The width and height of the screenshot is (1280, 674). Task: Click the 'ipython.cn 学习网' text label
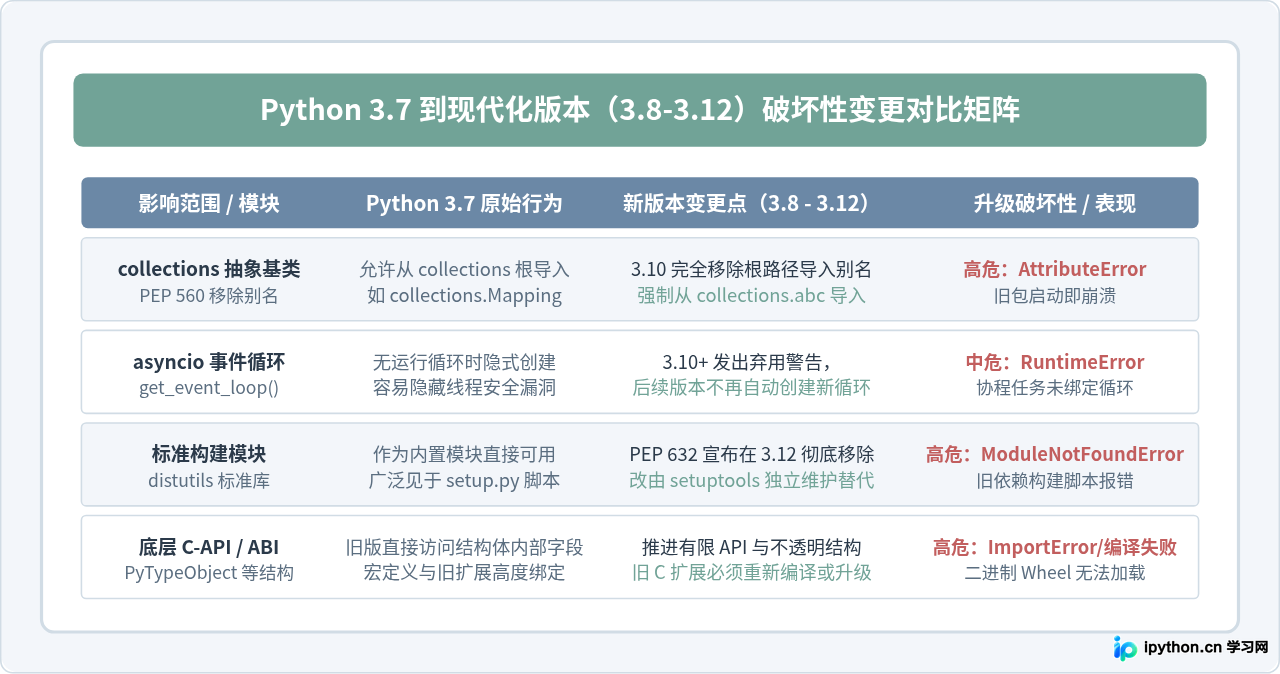(1206, 648)
